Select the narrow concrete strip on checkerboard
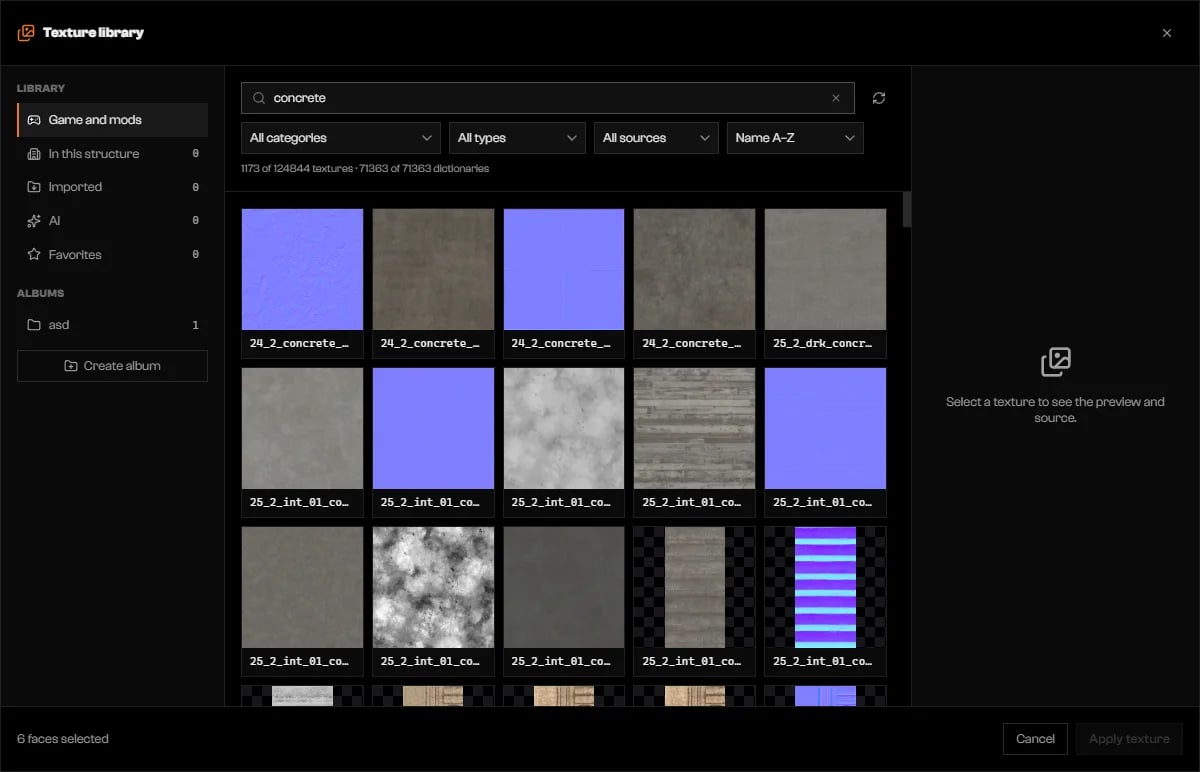The image size is (1200, 772). point(694,587)
